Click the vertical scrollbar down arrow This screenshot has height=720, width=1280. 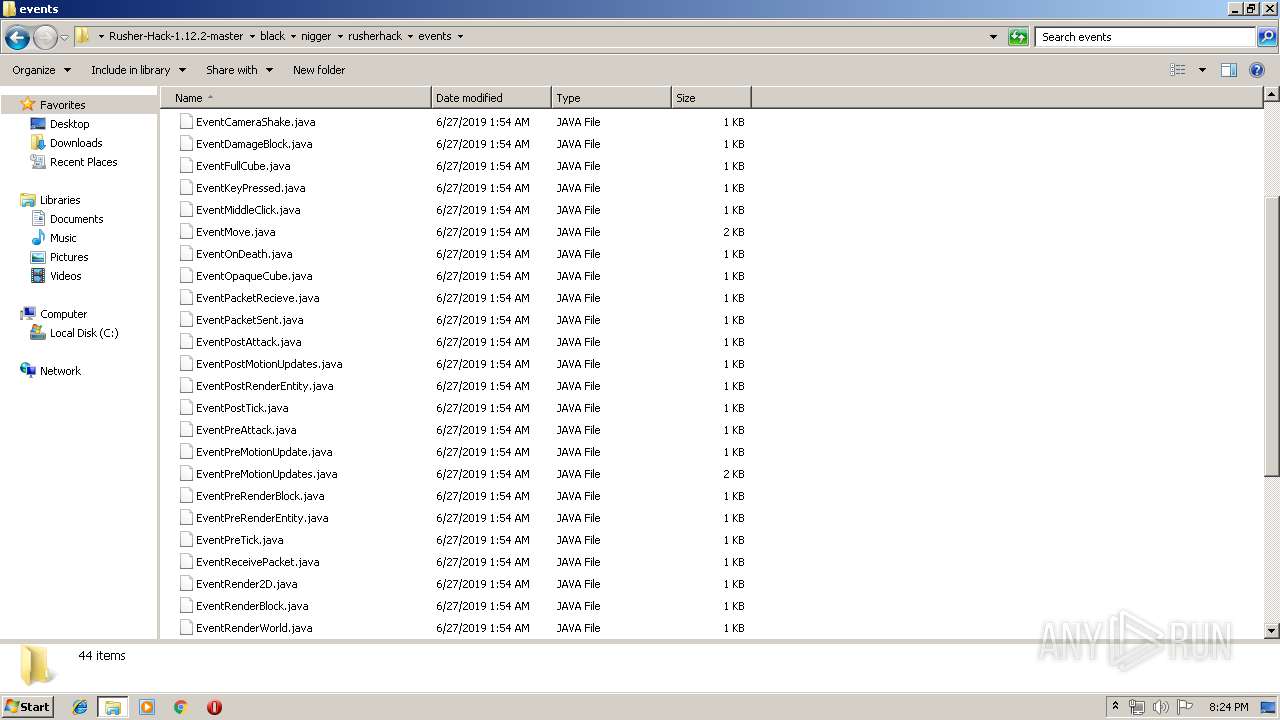1272,631
